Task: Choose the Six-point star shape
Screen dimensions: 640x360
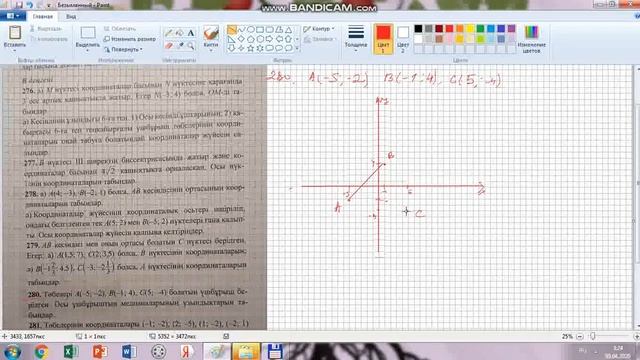Action: [260, 48]
